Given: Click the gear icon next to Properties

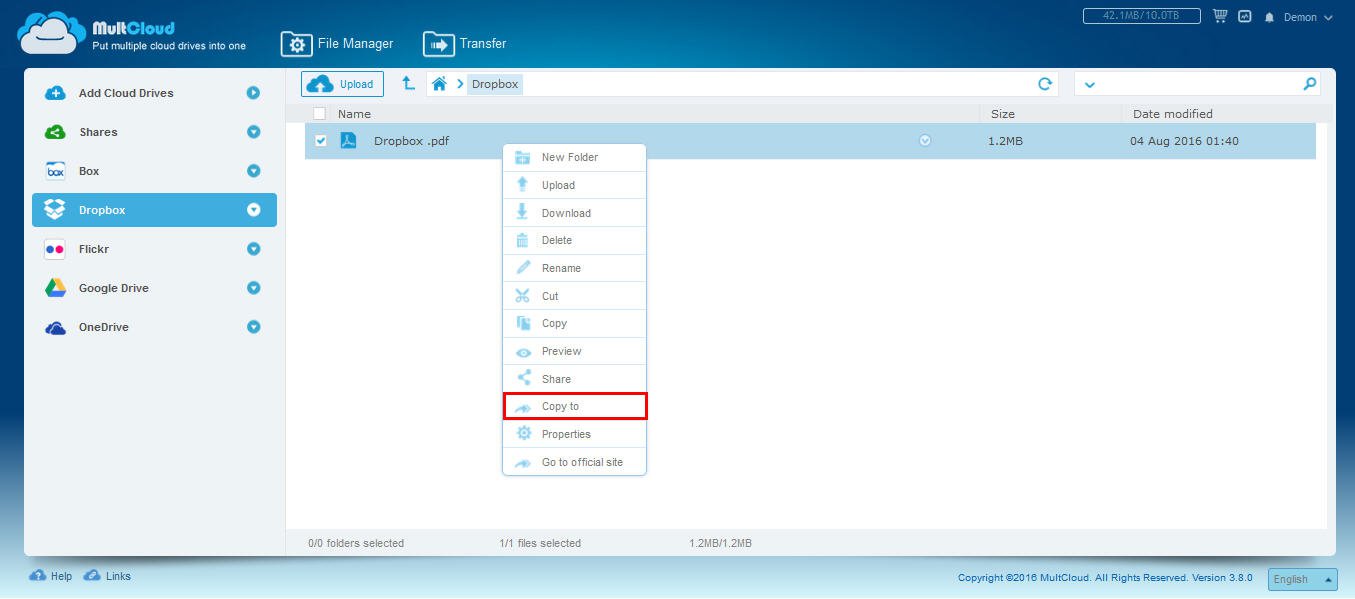Looking at the screenshot, I should [523, 434].
